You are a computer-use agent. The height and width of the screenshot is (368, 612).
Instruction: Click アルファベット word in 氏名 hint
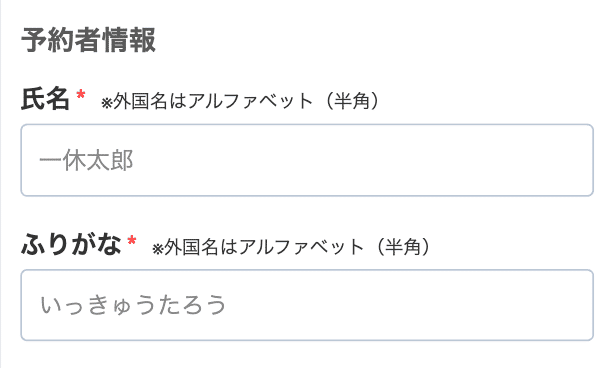[251, 101]
